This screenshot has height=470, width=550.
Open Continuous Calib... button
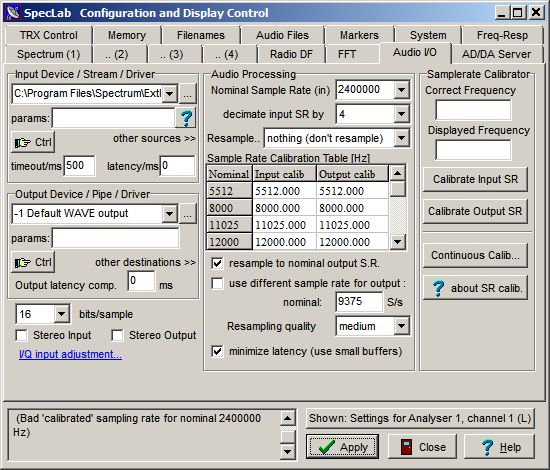475,255
